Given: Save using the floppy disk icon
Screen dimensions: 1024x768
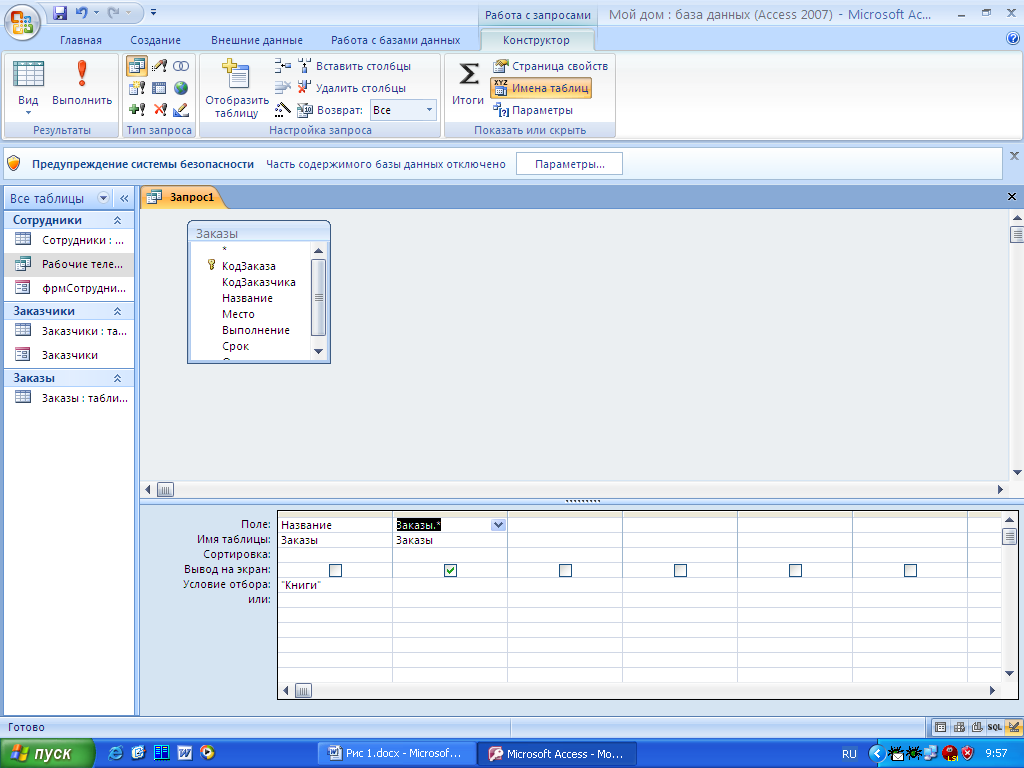Looking at the screenshot, I should [60, 12].
